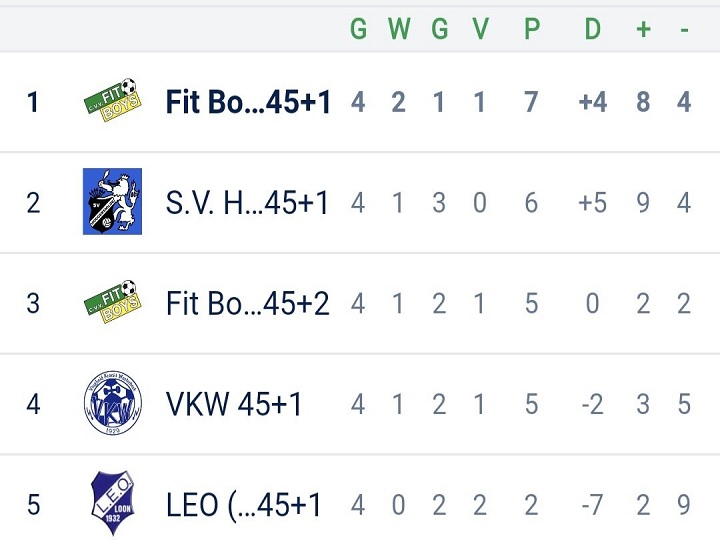
Task: Tap the +5 goal difference value
Action: click(x=592, y=202)
